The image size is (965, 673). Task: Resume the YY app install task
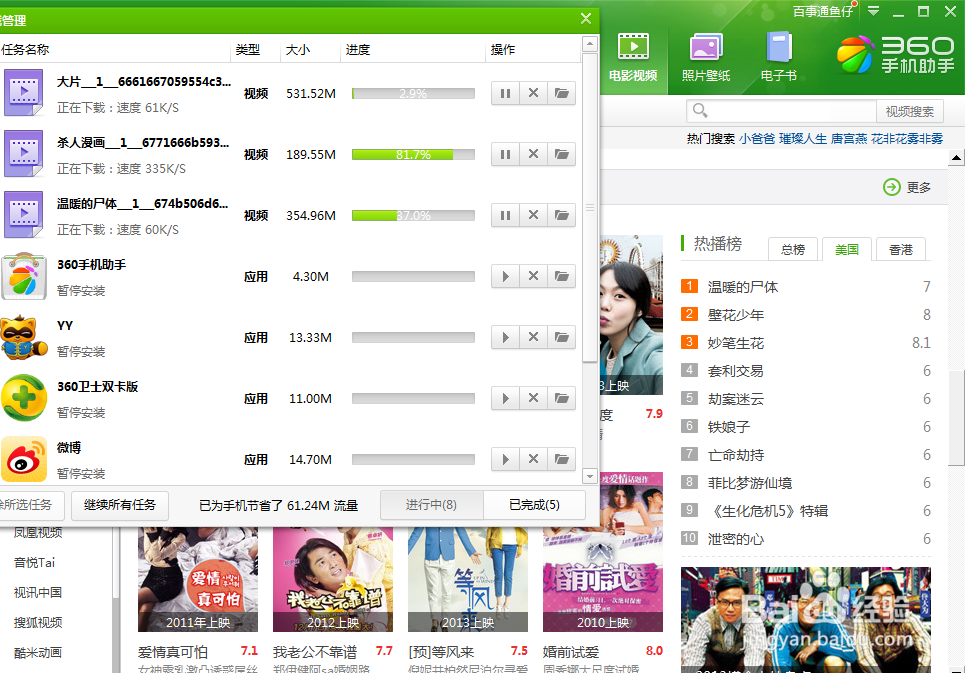point(505,337)
